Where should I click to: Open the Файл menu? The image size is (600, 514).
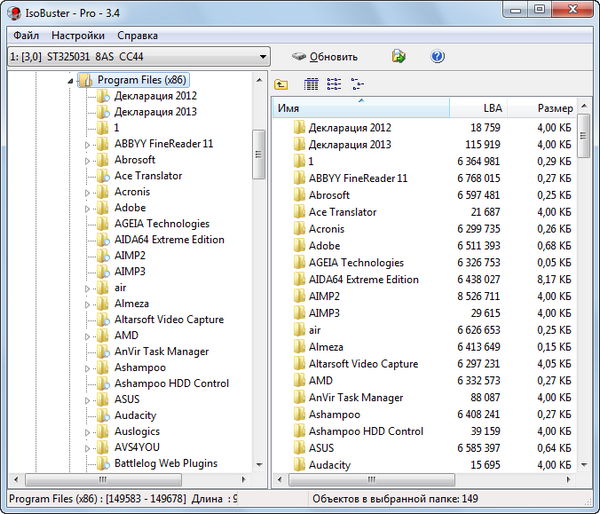(x=26, y=35)
